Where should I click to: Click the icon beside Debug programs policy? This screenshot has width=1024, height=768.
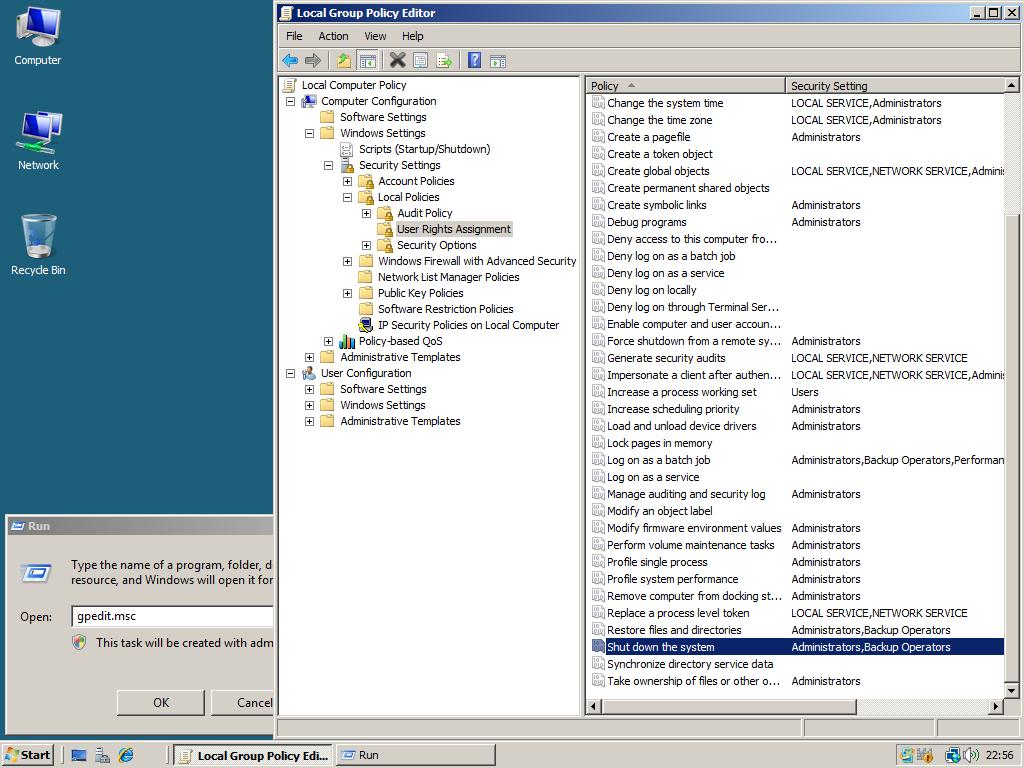coord(598,222)
